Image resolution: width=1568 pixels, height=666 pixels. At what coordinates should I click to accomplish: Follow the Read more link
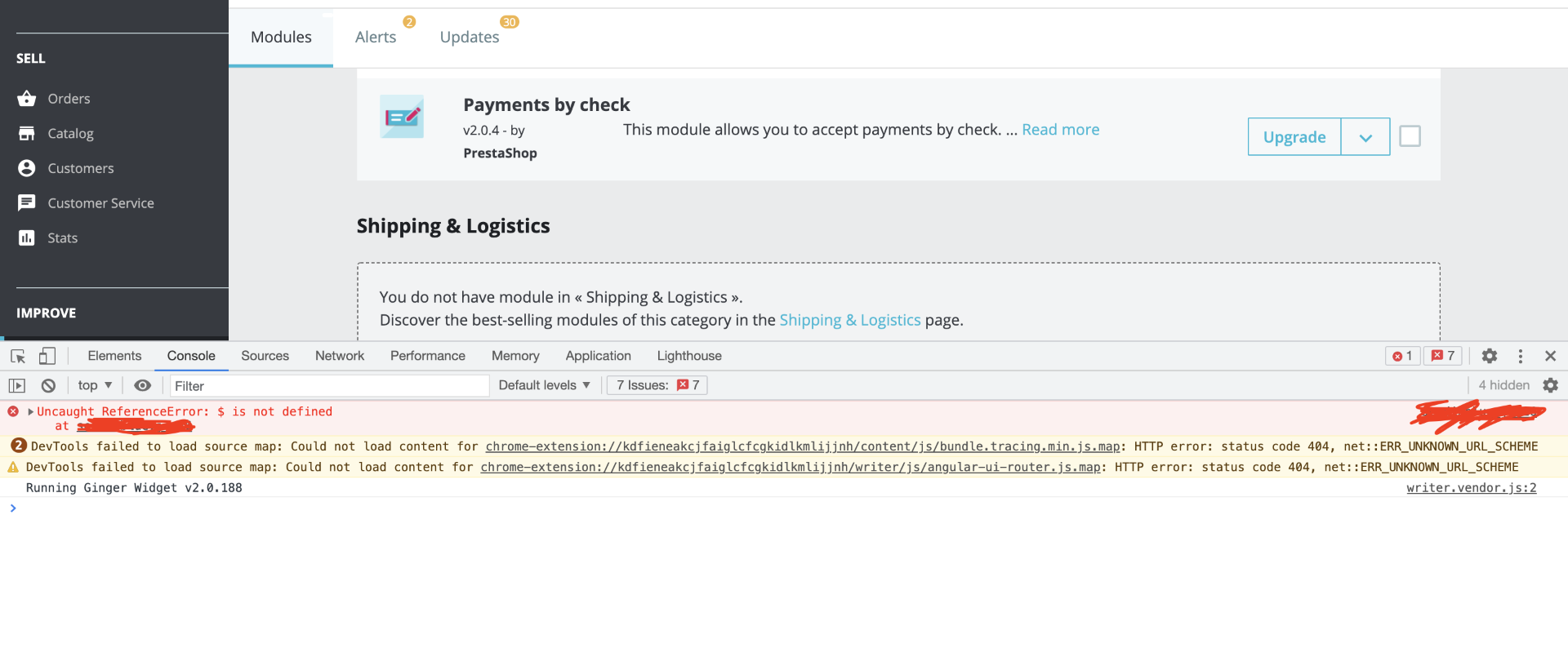[1061, 130]
